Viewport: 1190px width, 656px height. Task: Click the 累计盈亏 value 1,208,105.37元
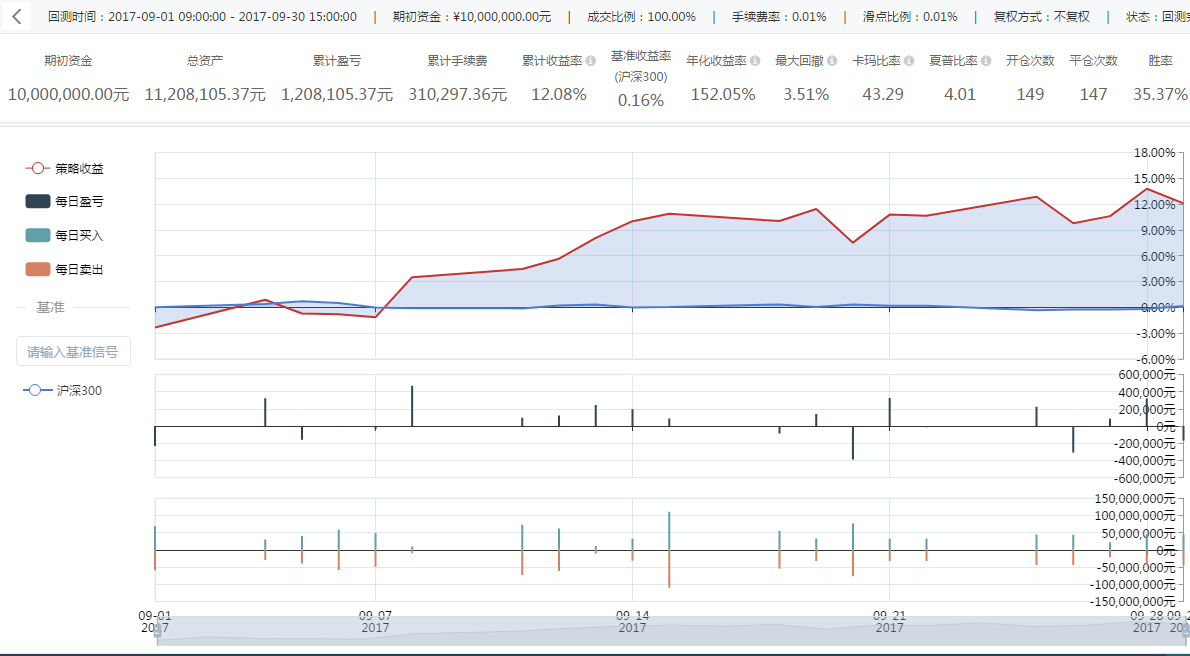[x=337, y=94]
